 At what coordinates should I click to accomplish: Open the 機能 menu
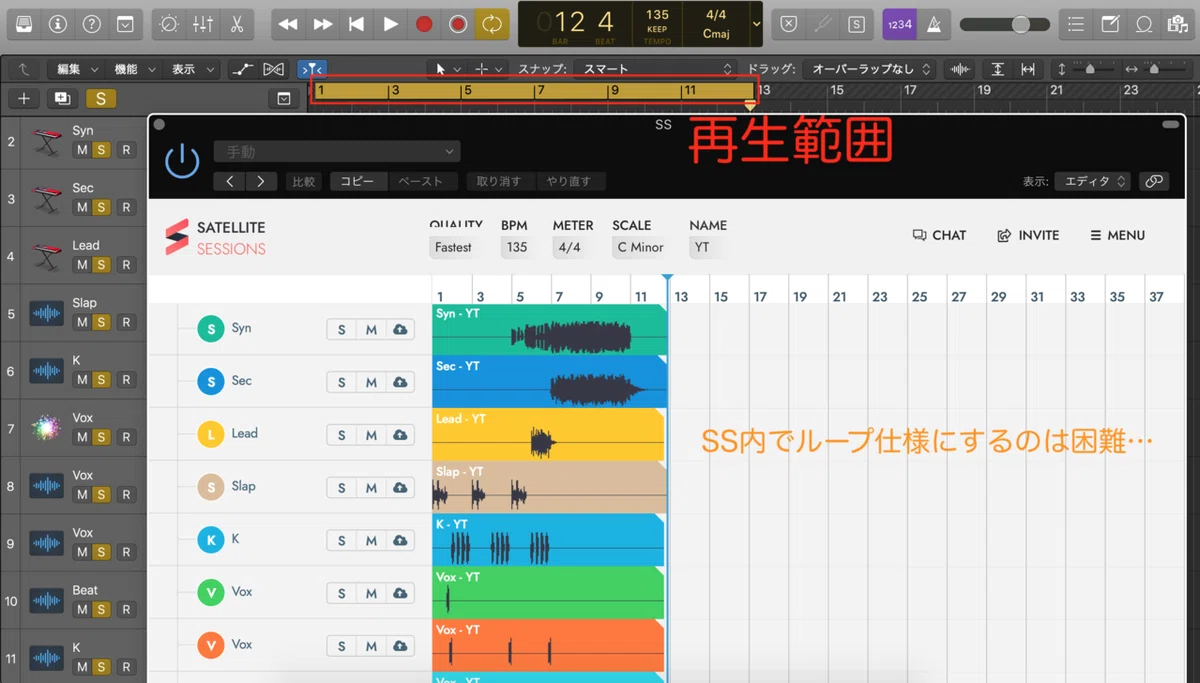click(x=134, y=69)
